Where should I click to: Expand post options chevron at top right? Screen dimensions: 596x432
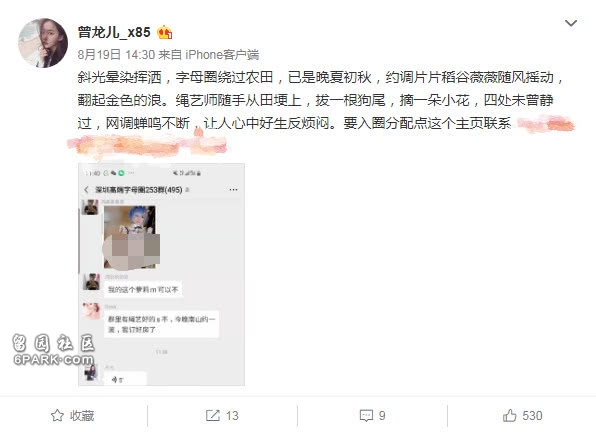click(x=571, y=23)
